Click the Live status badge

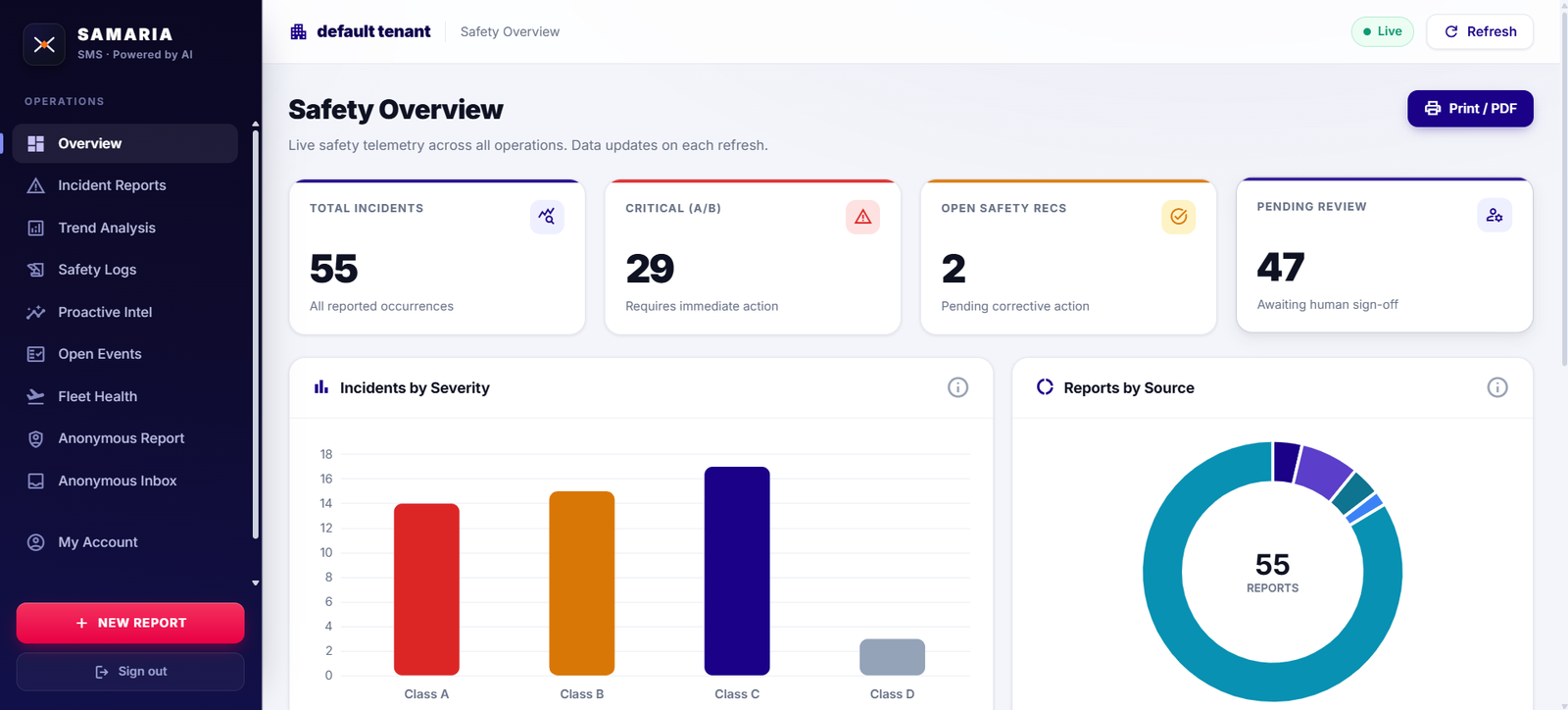coord(1383,31)
